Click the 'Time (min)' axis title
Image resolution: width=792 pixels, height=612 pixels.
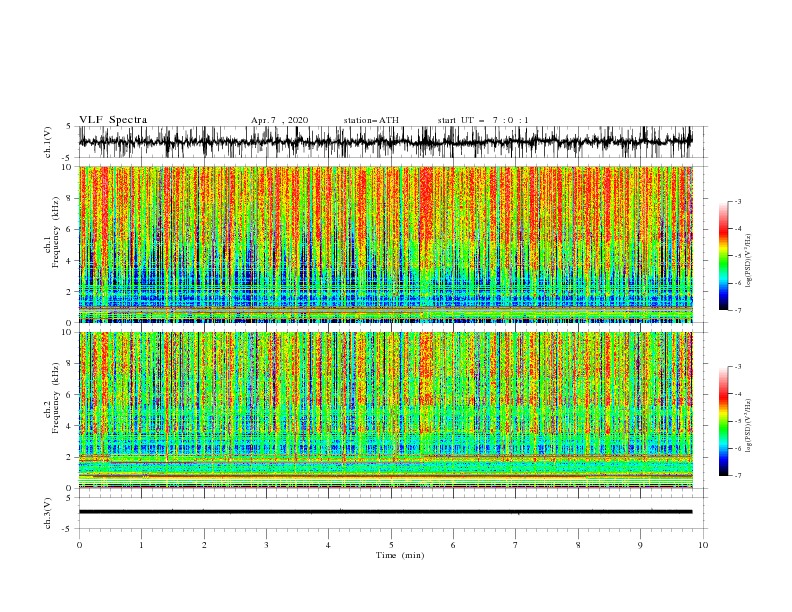tap(400, 555)
